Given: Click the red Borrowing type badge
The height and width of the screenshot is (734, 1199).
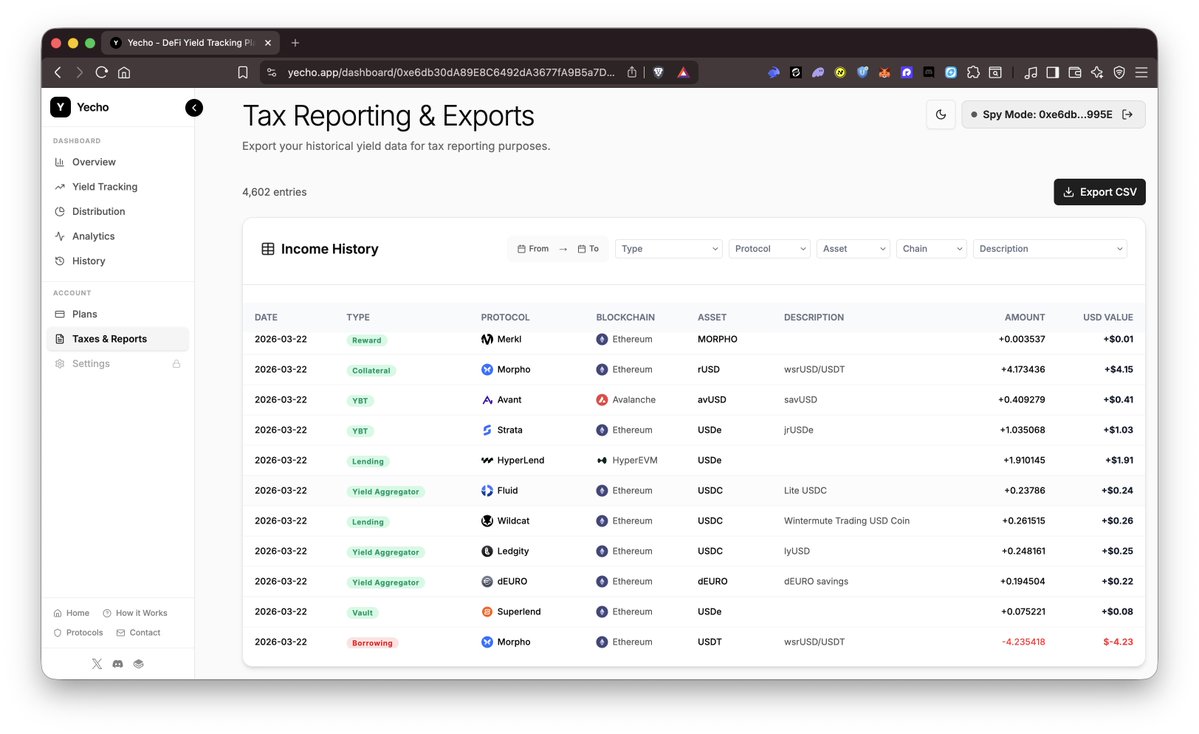Looking at the screenshot, I should (372, 643).
